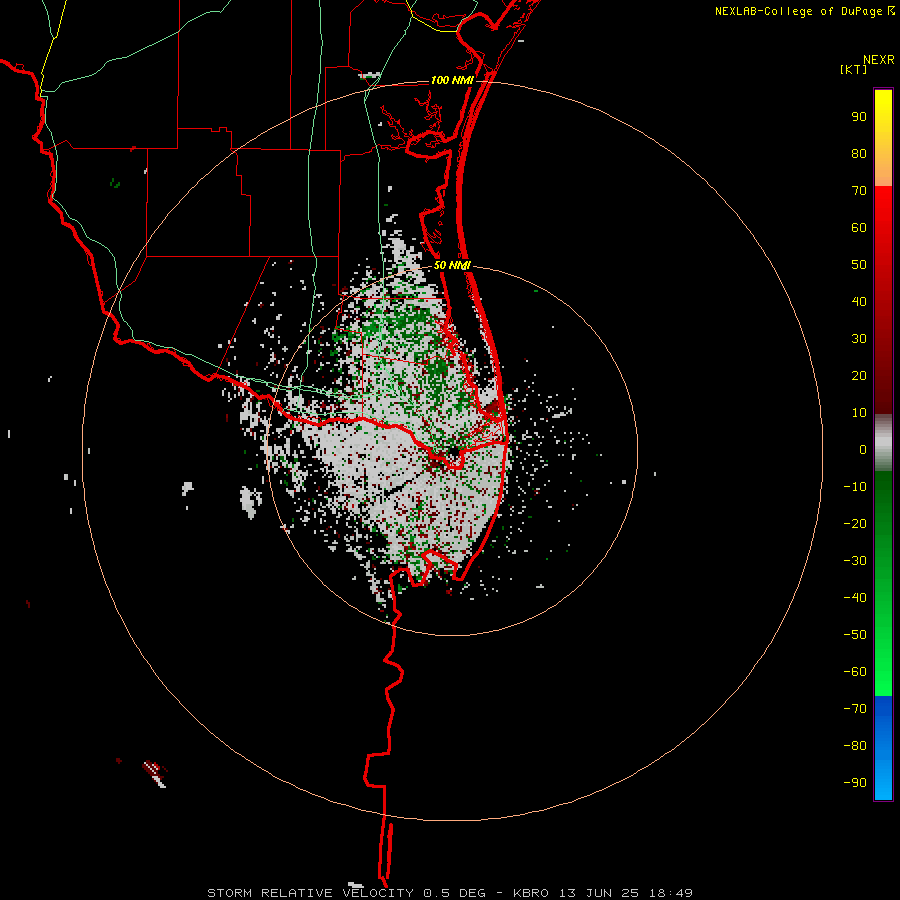This screenshot has height=900, width=900.
Task: Click the 60 knot scale value
Action: click(859, 228)
